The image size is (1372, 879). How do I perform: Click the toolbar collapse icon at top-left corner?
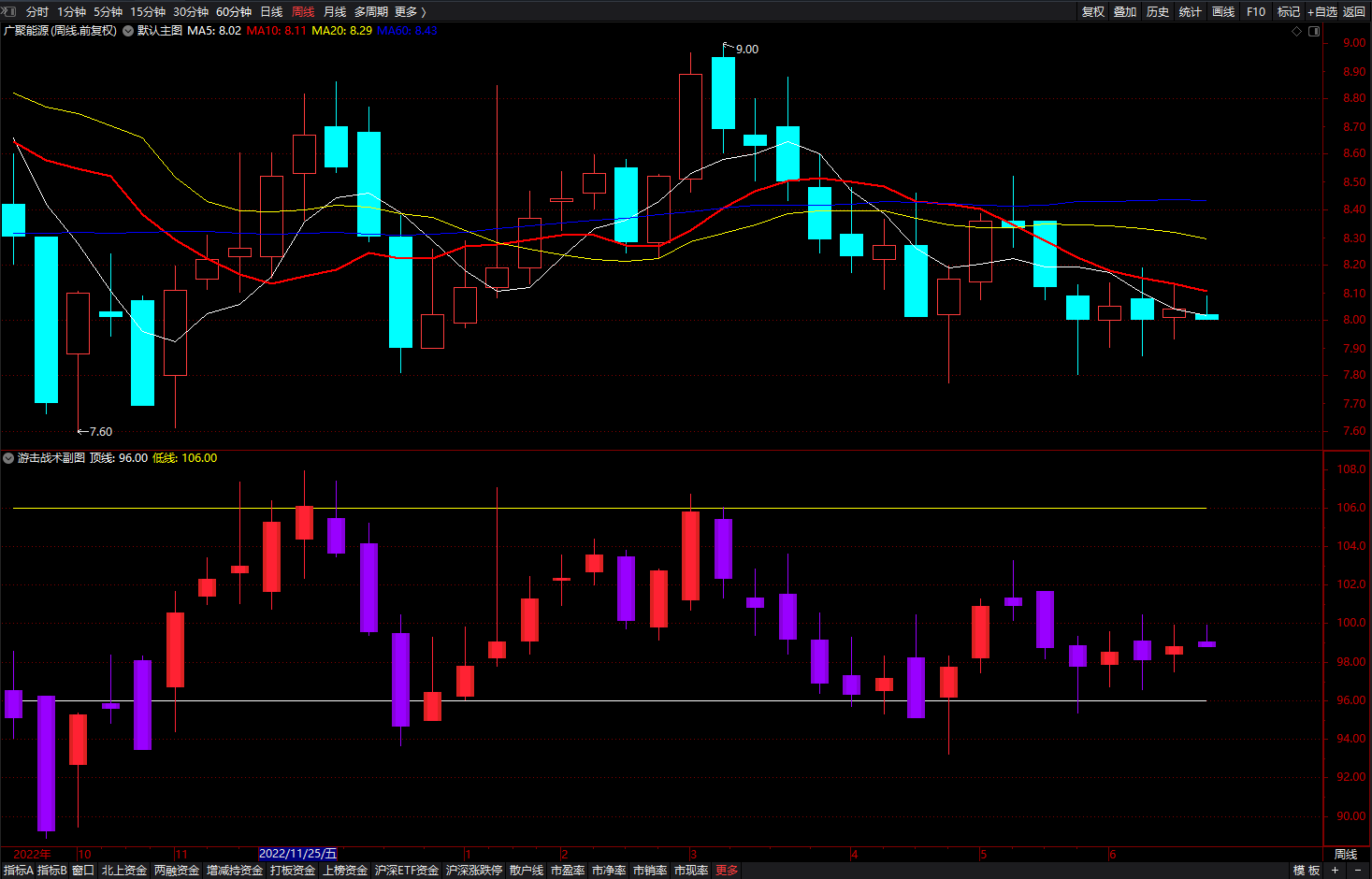click(x=9, y=11)
